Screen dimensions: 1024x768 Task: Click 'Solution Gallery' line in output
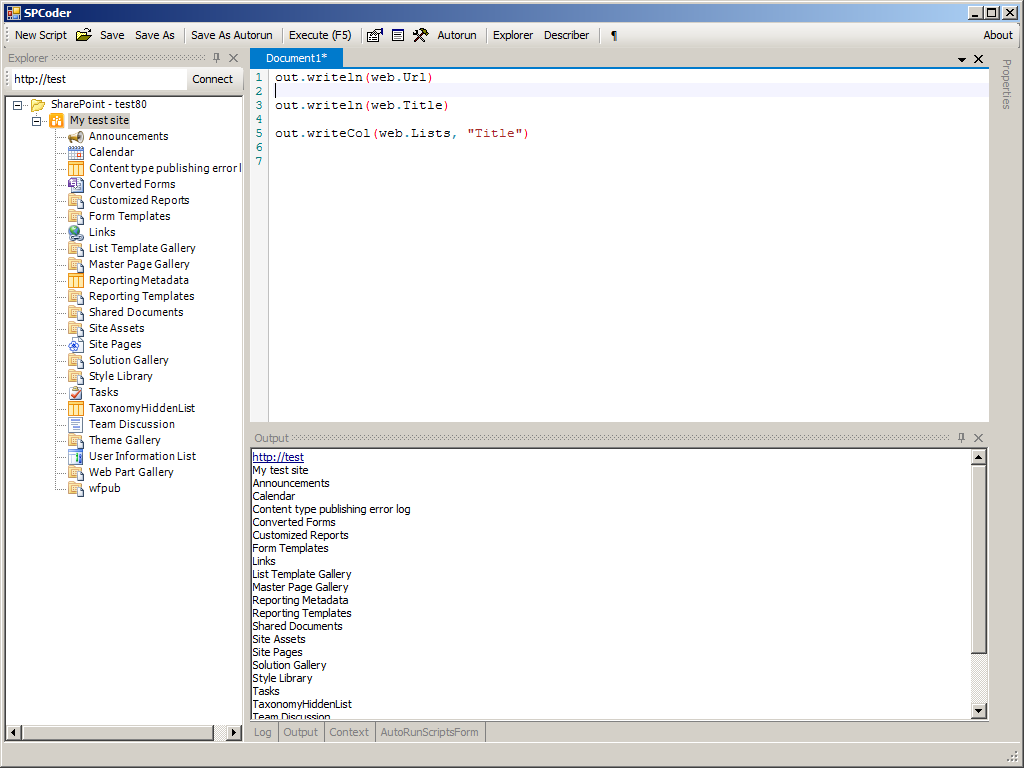289,665
